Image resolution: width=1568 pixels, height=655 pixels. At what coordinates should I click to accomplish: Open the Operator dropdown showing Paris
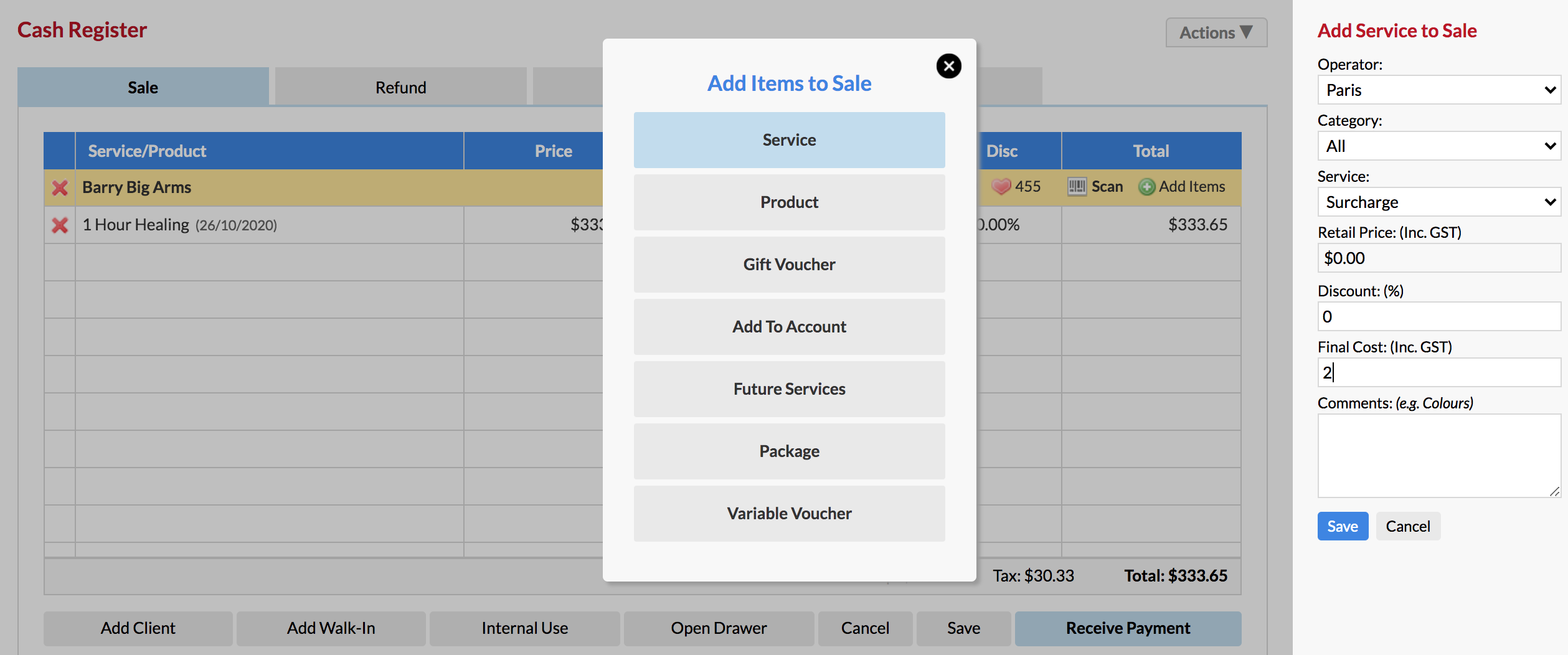pos(1438,90)
